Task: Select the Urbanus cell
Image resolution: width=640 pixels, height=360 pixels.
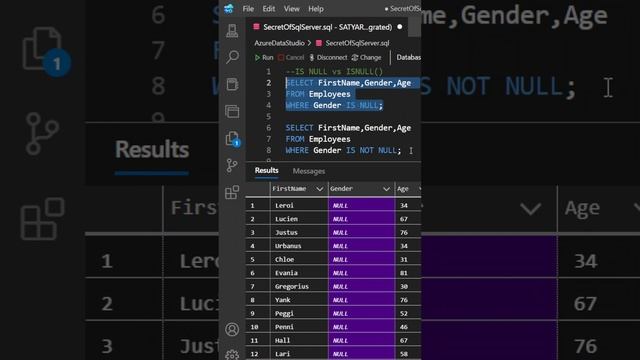Action: click(x=299, y=246)
